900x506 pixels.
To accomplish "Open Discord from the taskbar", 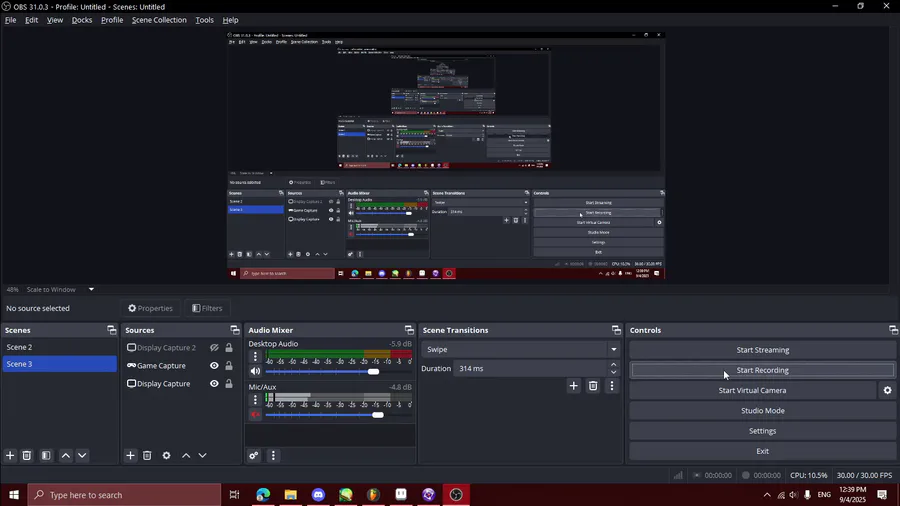I will point(318,495).
